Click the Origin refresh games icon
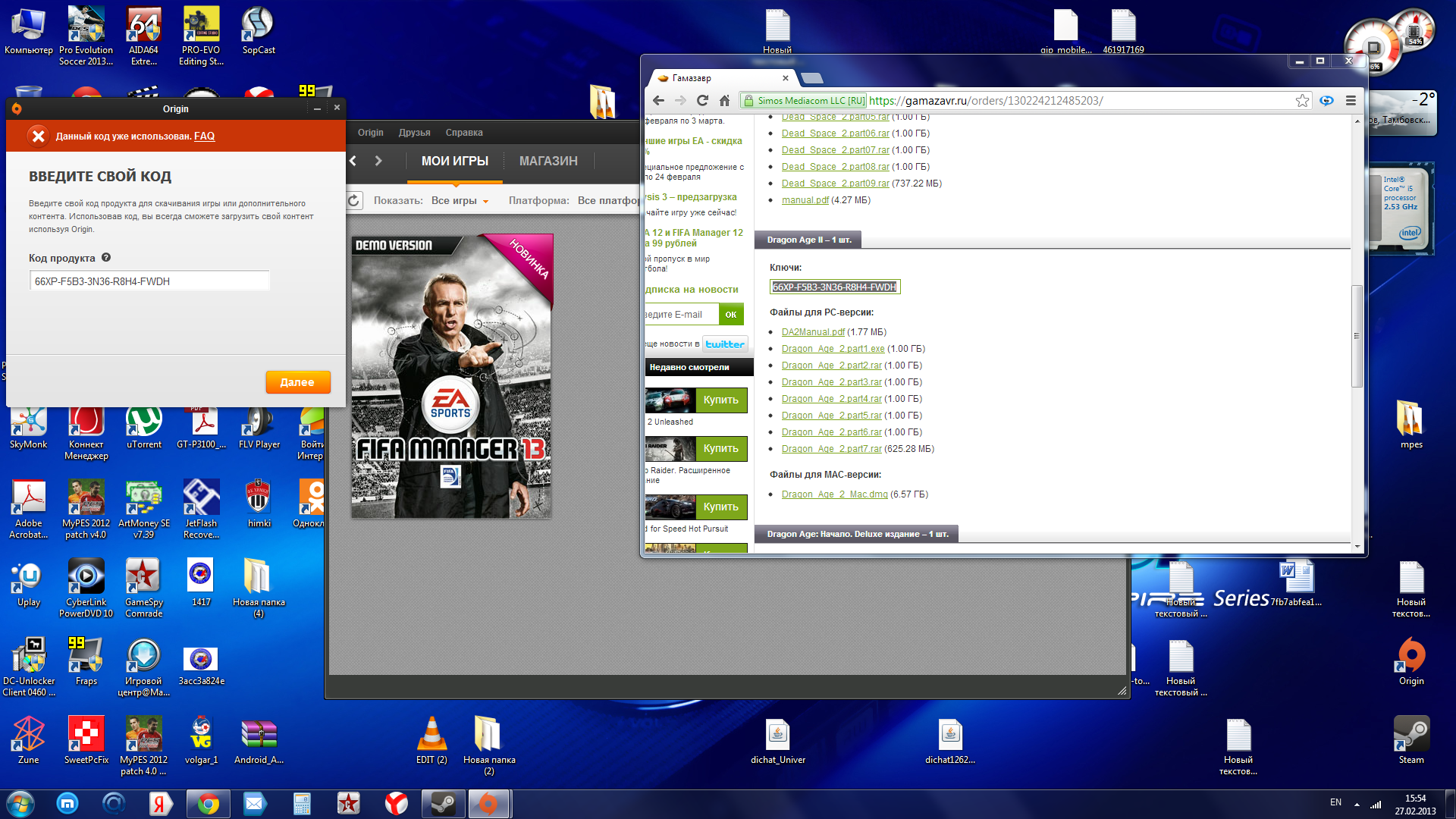1456x819 pixels. coord(354,200)
